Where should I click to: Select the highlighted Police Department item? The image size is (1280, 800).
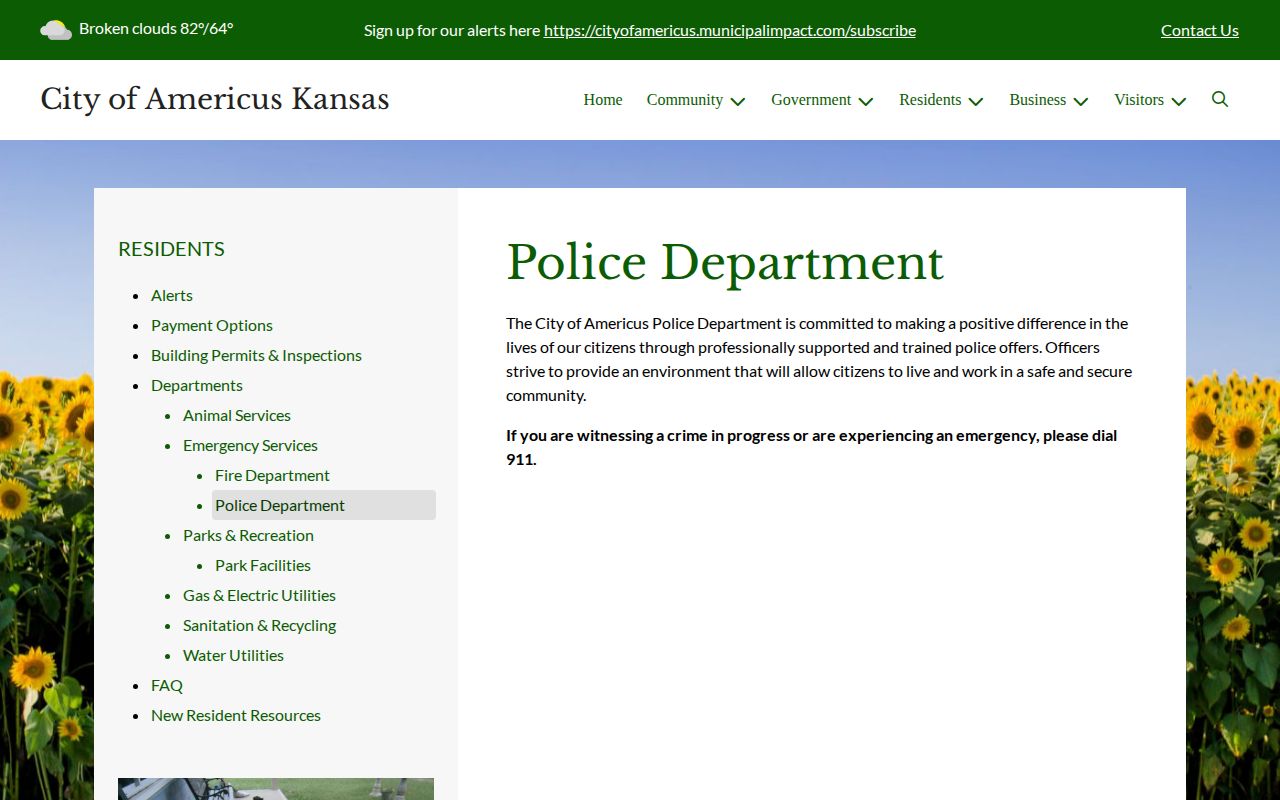324,505
